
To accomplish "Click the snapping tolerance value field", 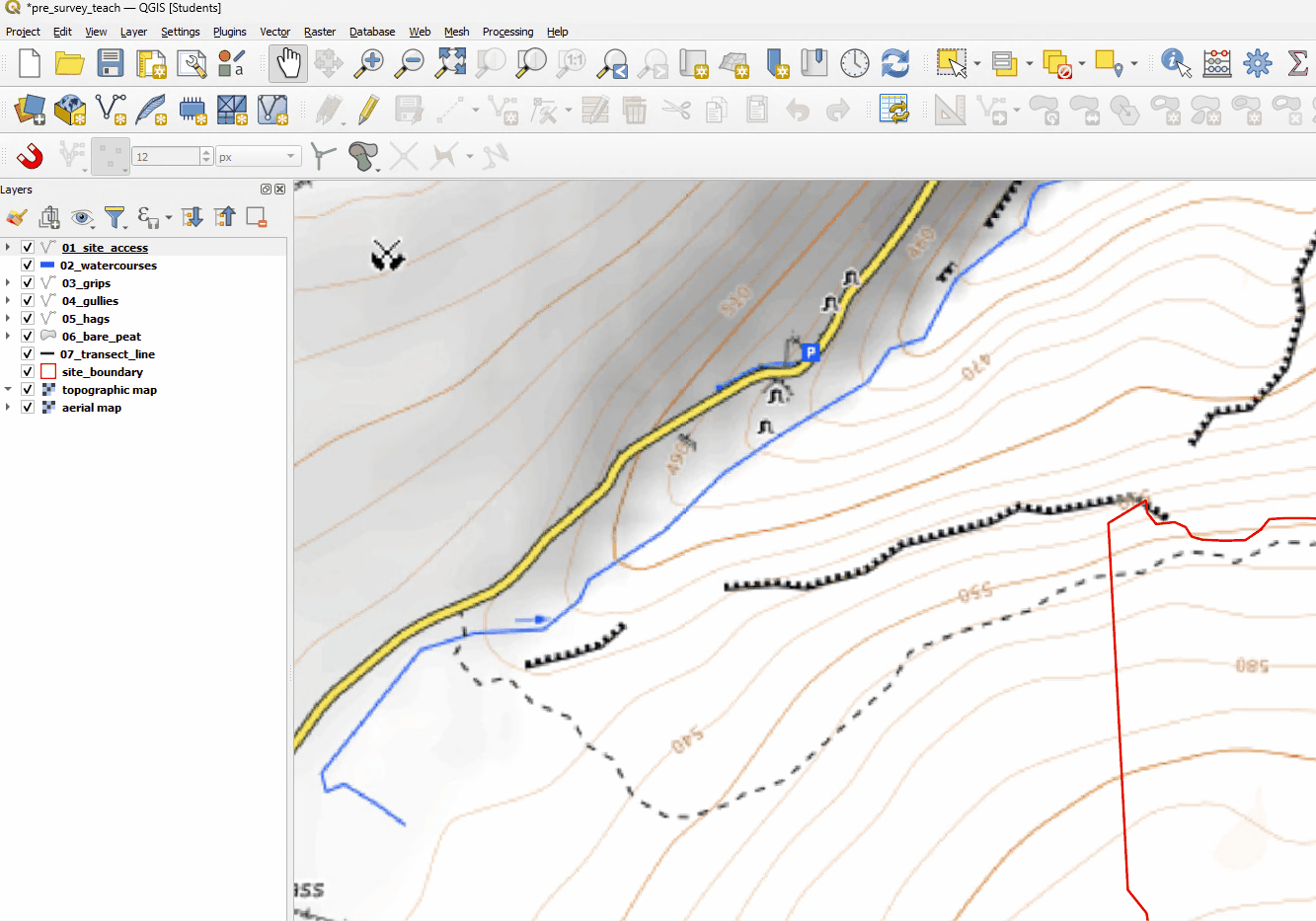I will tap(166, 157).
